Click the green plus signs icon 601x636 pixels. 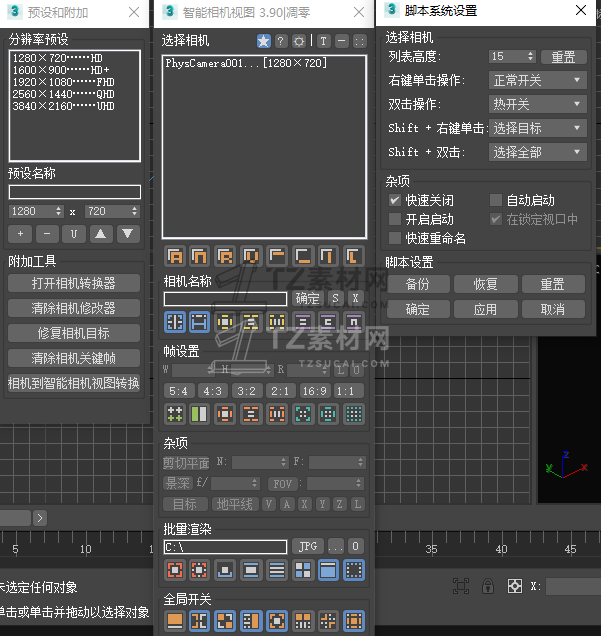point(175,414)
